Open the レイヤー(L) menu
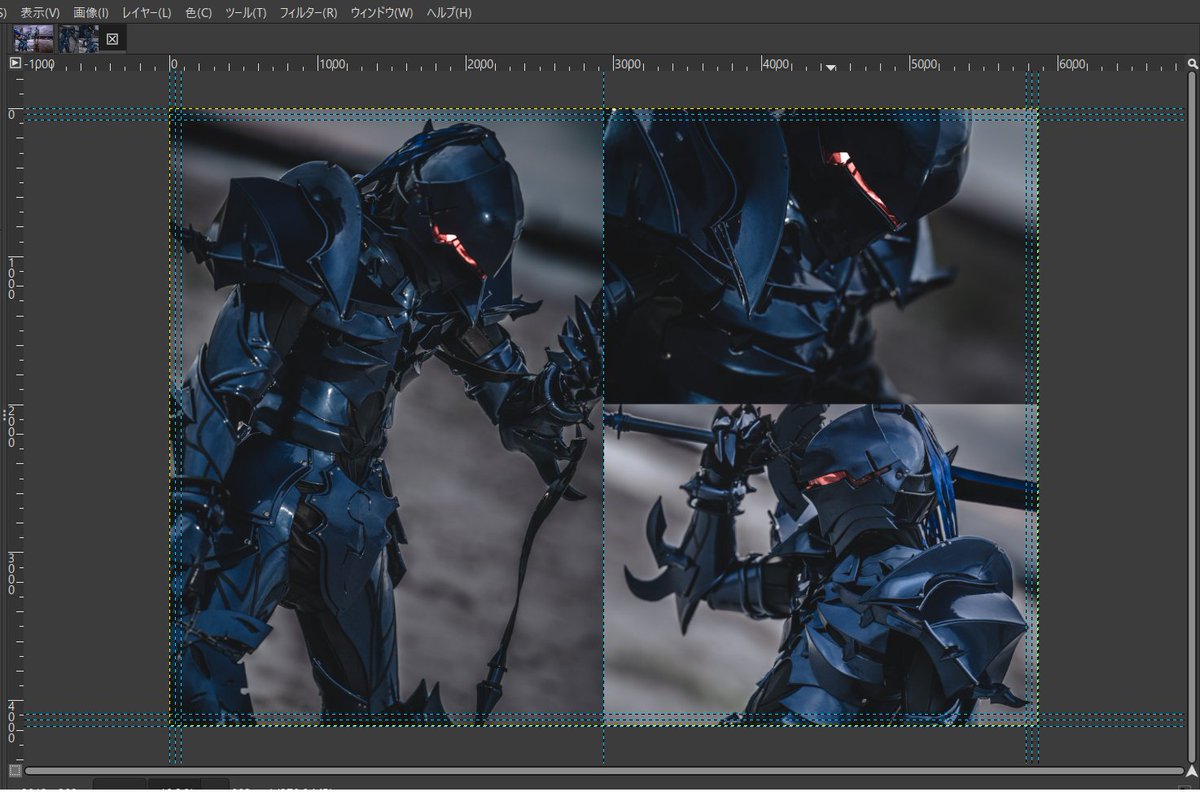1200x792 pixels. tap(146, 12)
